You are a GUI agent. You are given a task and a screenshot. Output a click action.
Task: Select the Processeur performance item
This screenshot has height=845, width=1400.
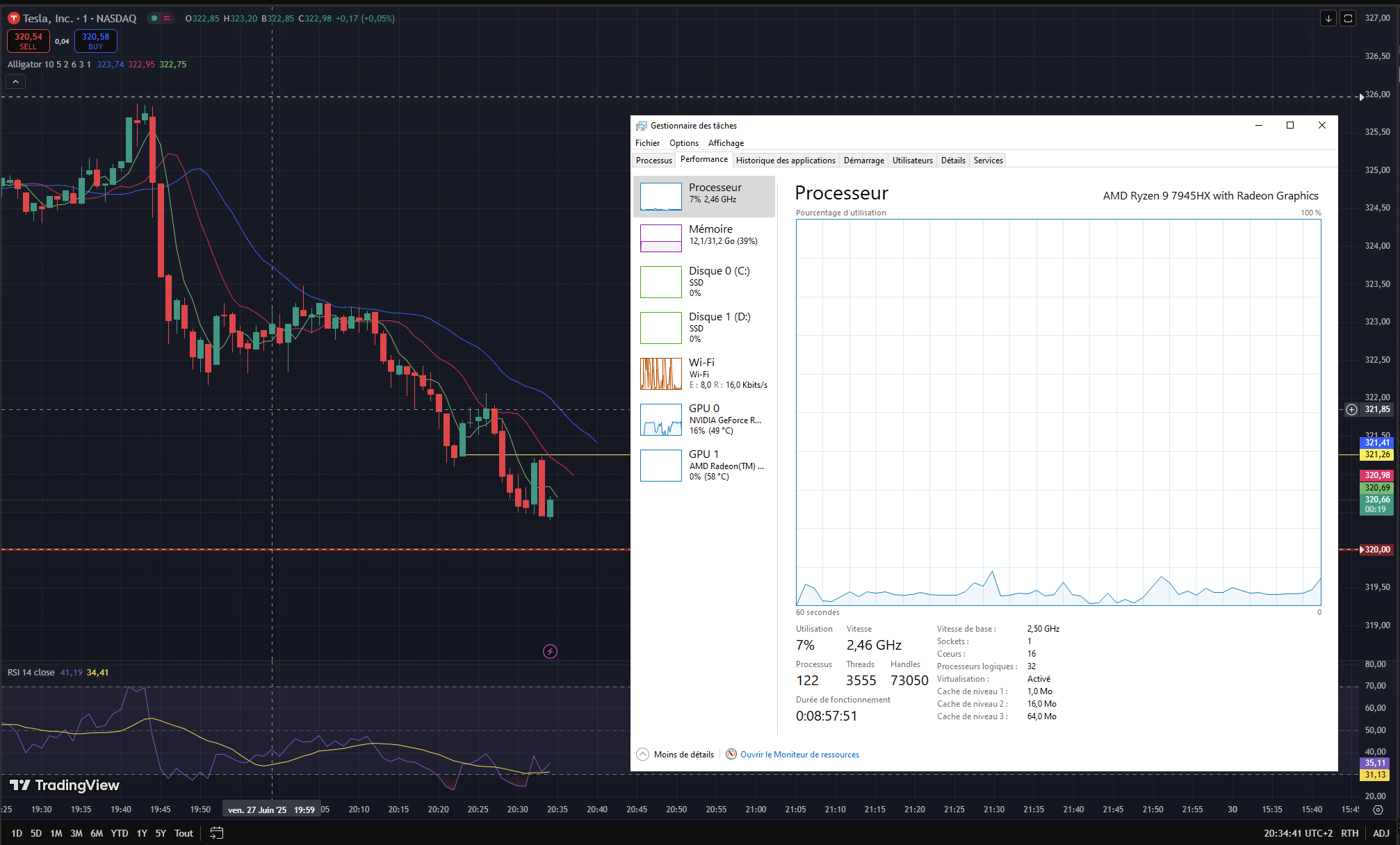click(x=704, y=197)
